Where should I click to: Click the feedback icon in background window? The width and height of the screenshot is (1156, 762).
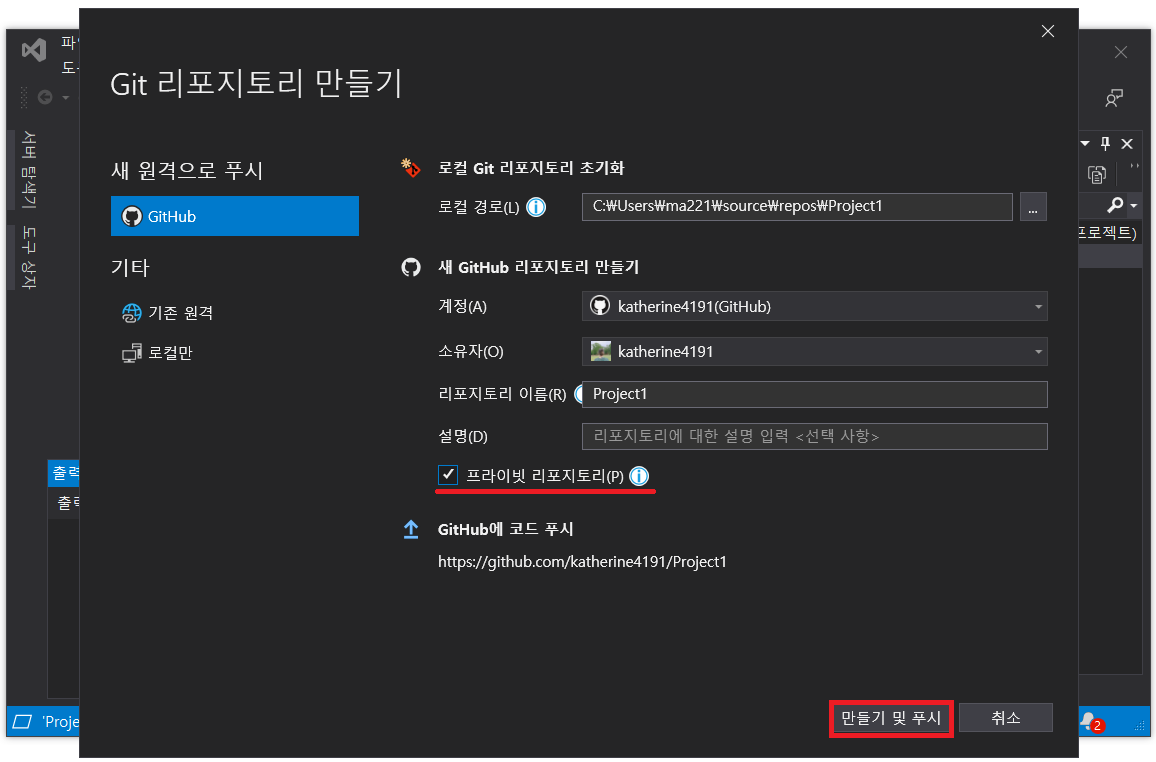pyautogui.click(x=1114, y=98)
